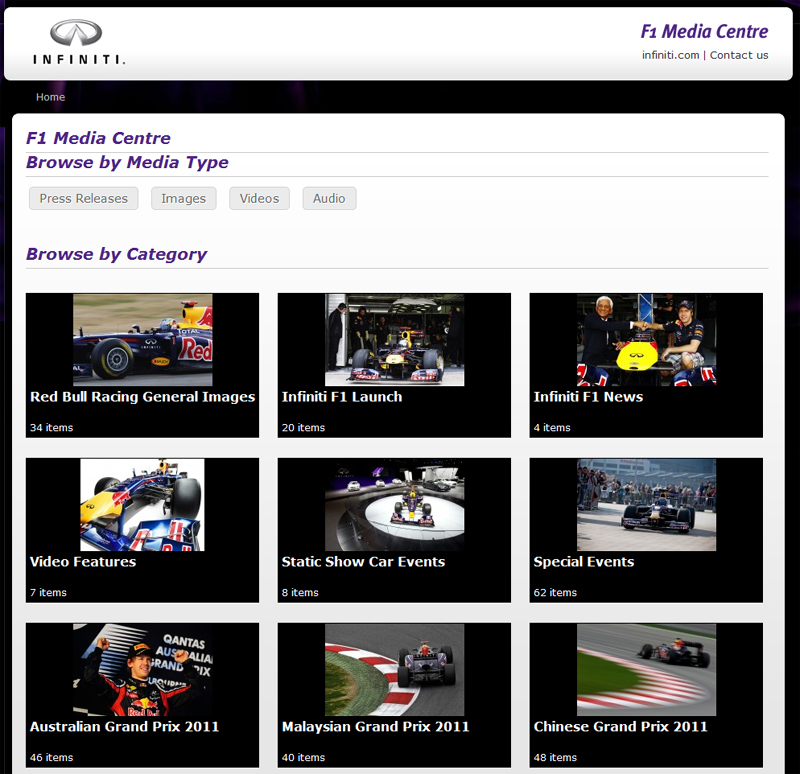Click the Chinese Grand Prix 2011 title

620,727
